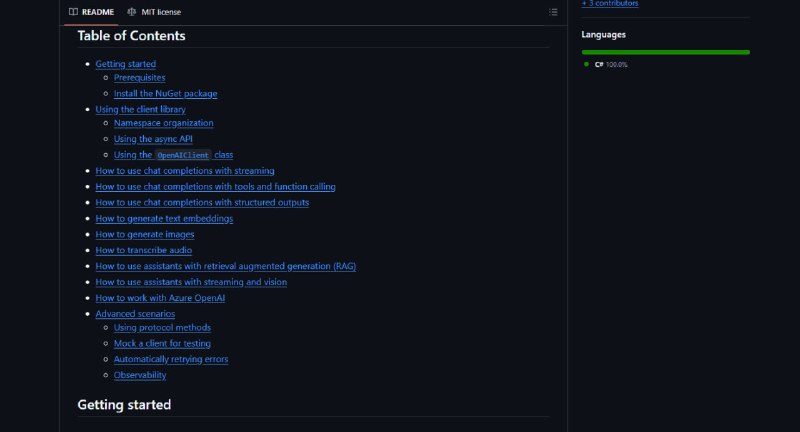Click the 'Getting started' section heading
800x432 pixels.
click(x=124, y=404)
